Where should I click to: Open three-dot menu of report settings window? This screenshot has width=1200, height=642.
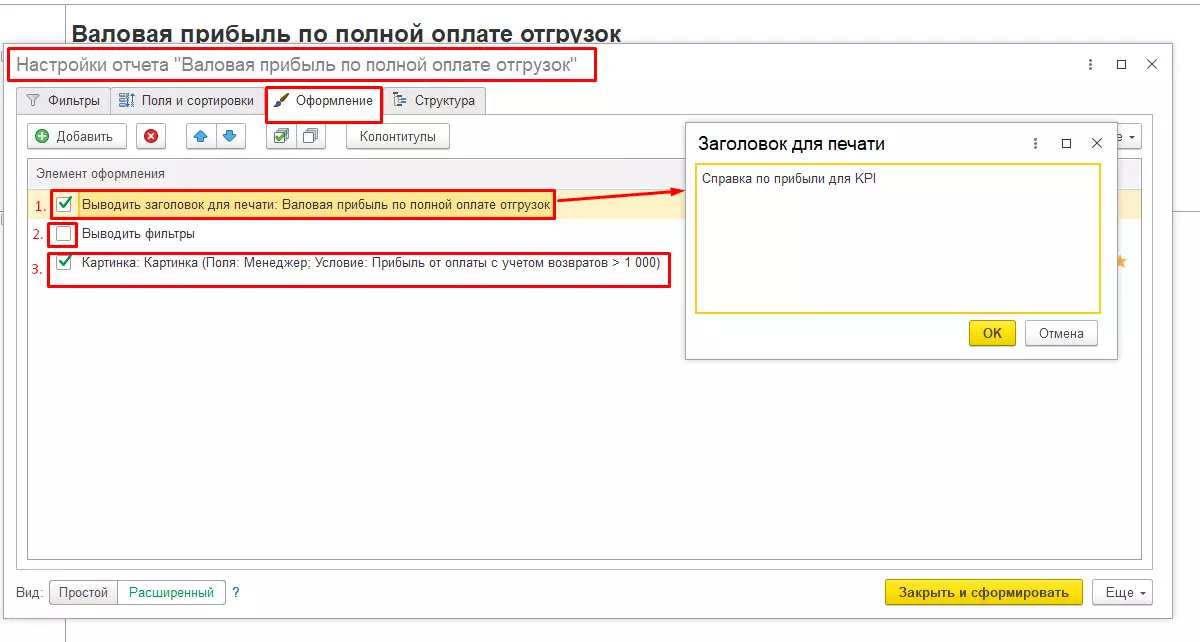[1090, 64]
